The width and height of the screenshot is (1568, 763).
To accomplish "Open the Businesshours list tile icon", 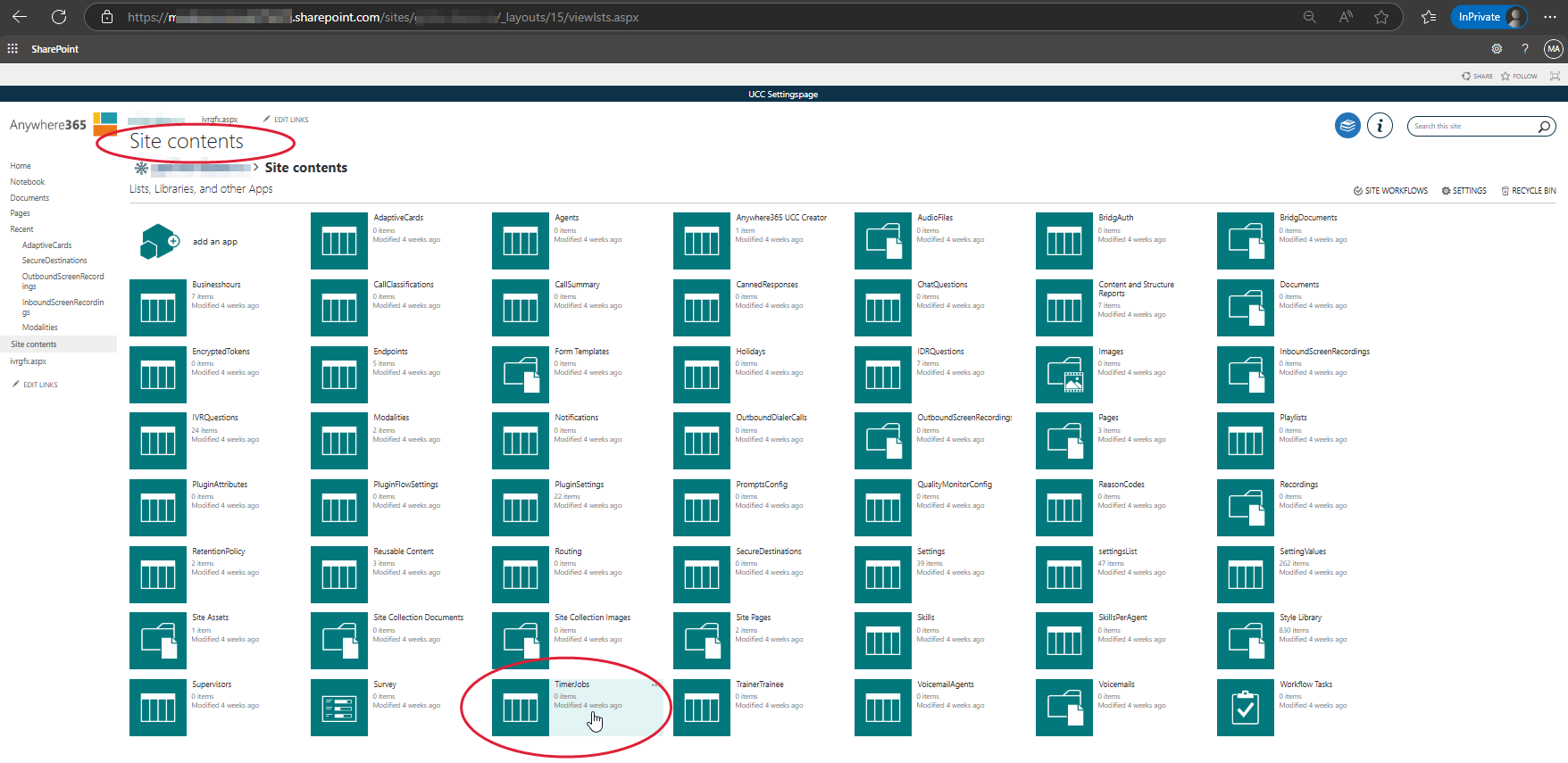I will (158, 308).
